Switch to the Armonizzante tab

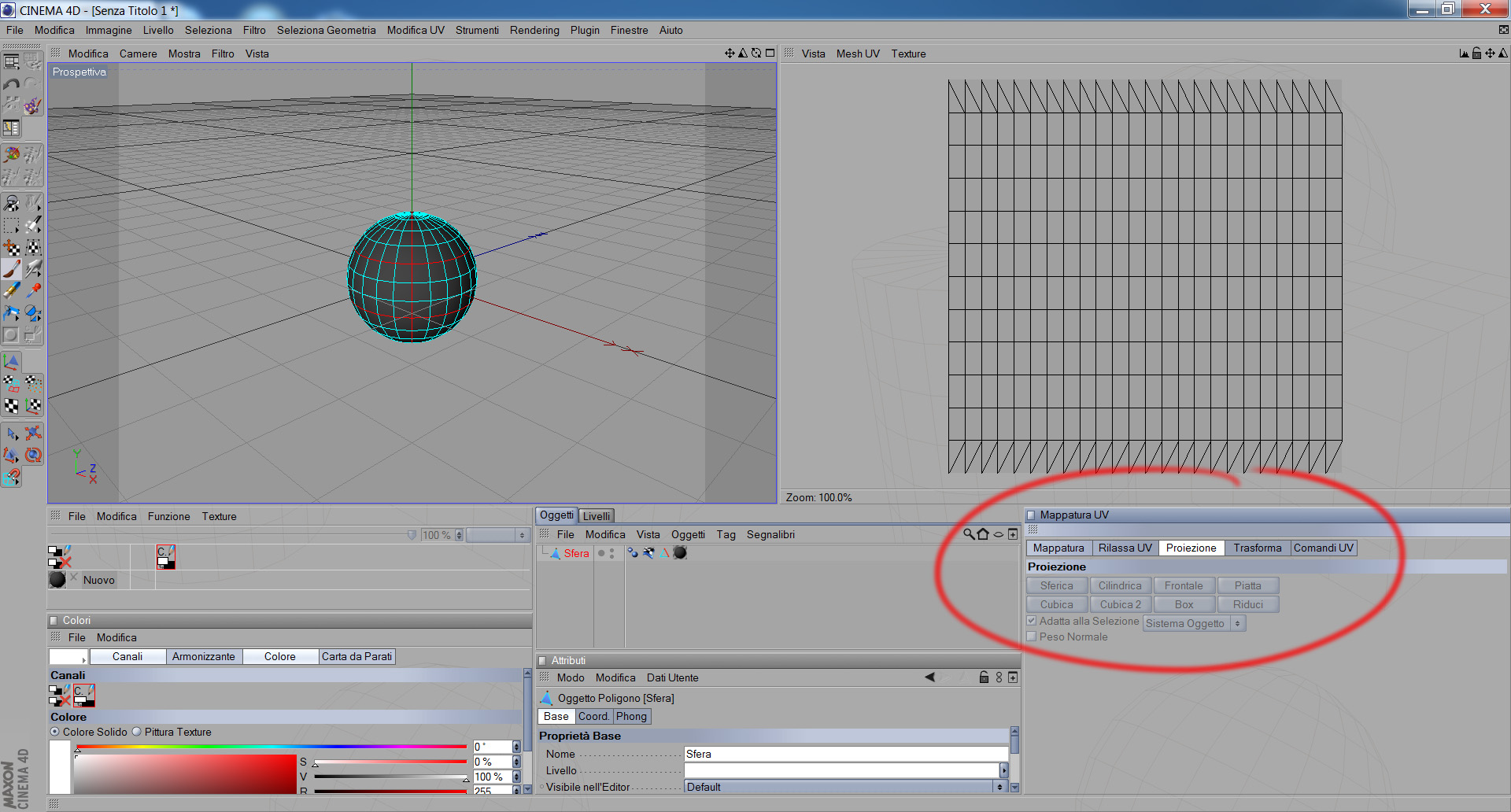[x=204, y=656]
